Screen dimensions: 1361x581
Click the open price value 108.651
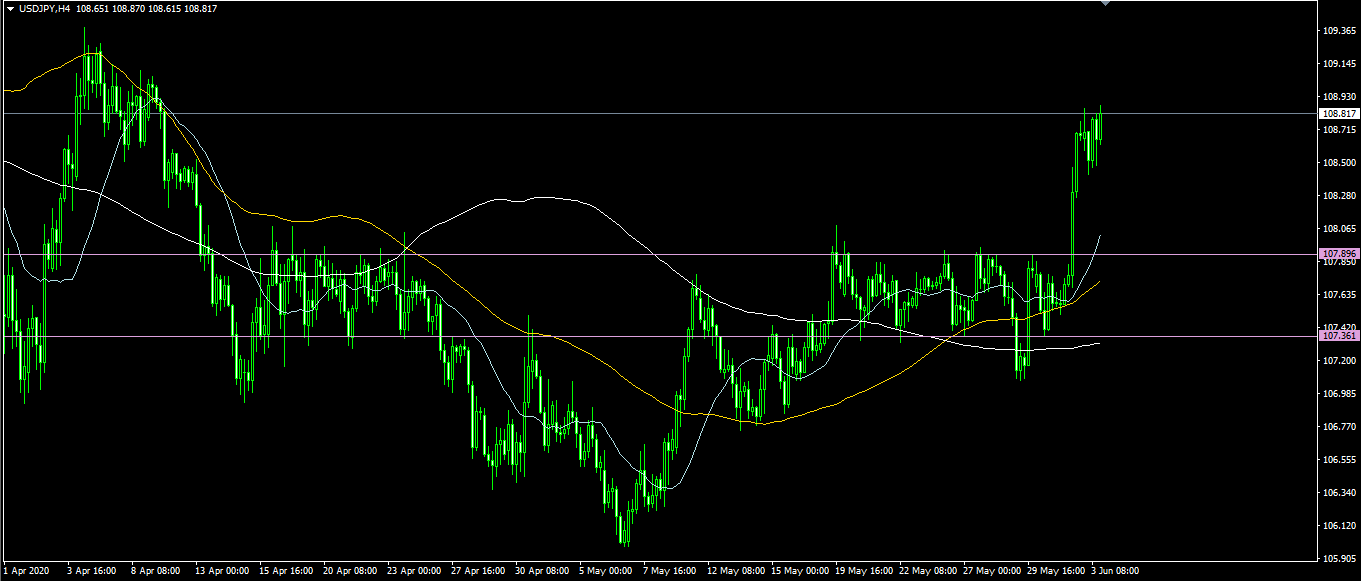(x=93, y=9)
